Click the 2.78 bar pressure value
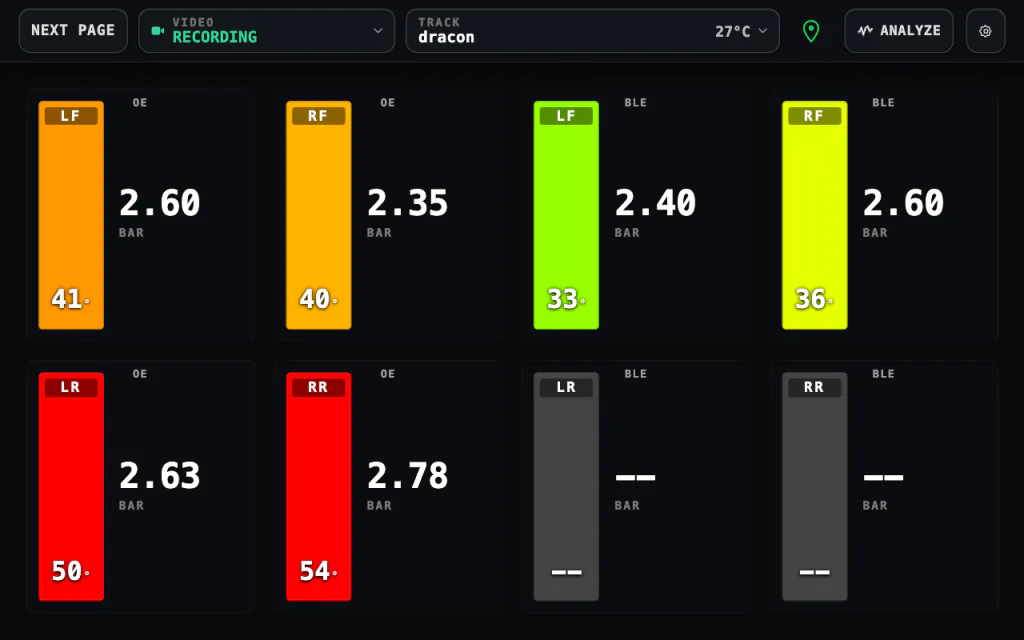Viewport: 1024px width, 640px height. pyautogui.click(x=408, y=475)
